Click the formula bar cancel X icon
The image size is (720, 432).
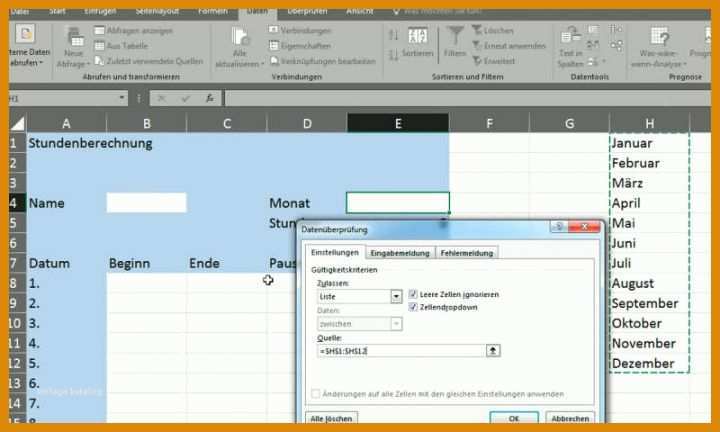pyautogui.click(x=161, y=98)
